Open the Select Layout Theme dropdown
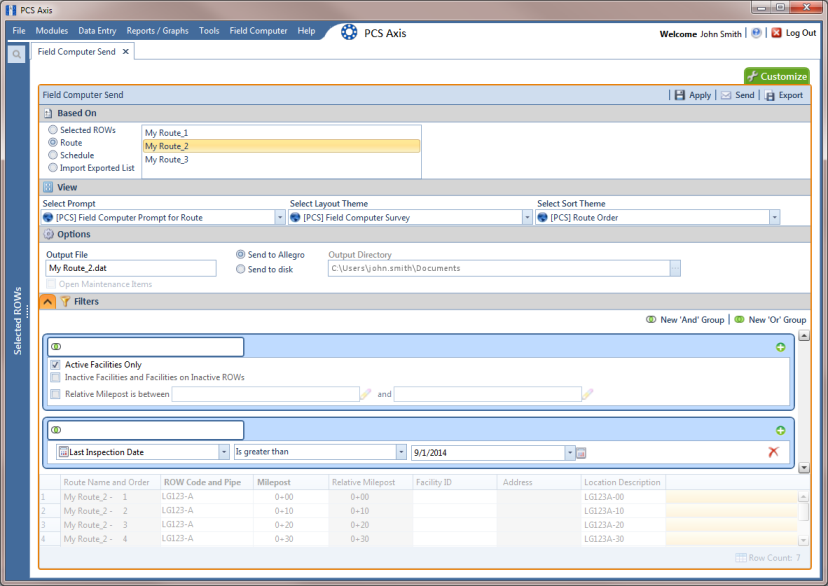The width and height of the screenshot is (828, 586). [526, 218]
